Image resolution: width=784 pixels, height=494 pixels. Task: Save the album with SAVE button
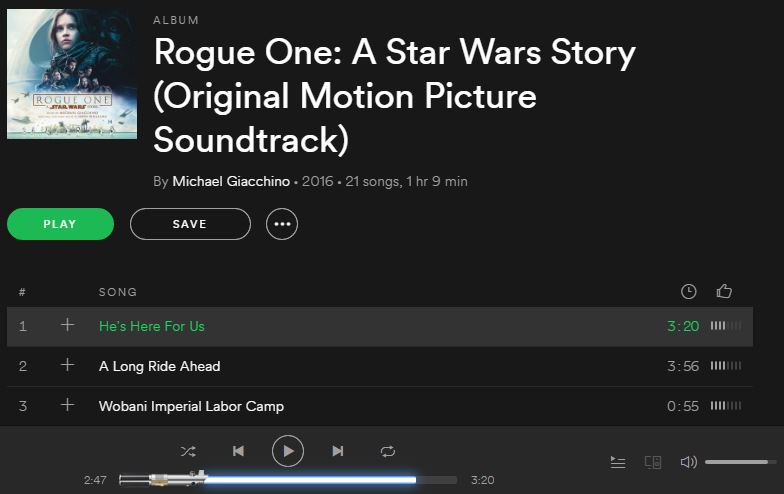190,224
